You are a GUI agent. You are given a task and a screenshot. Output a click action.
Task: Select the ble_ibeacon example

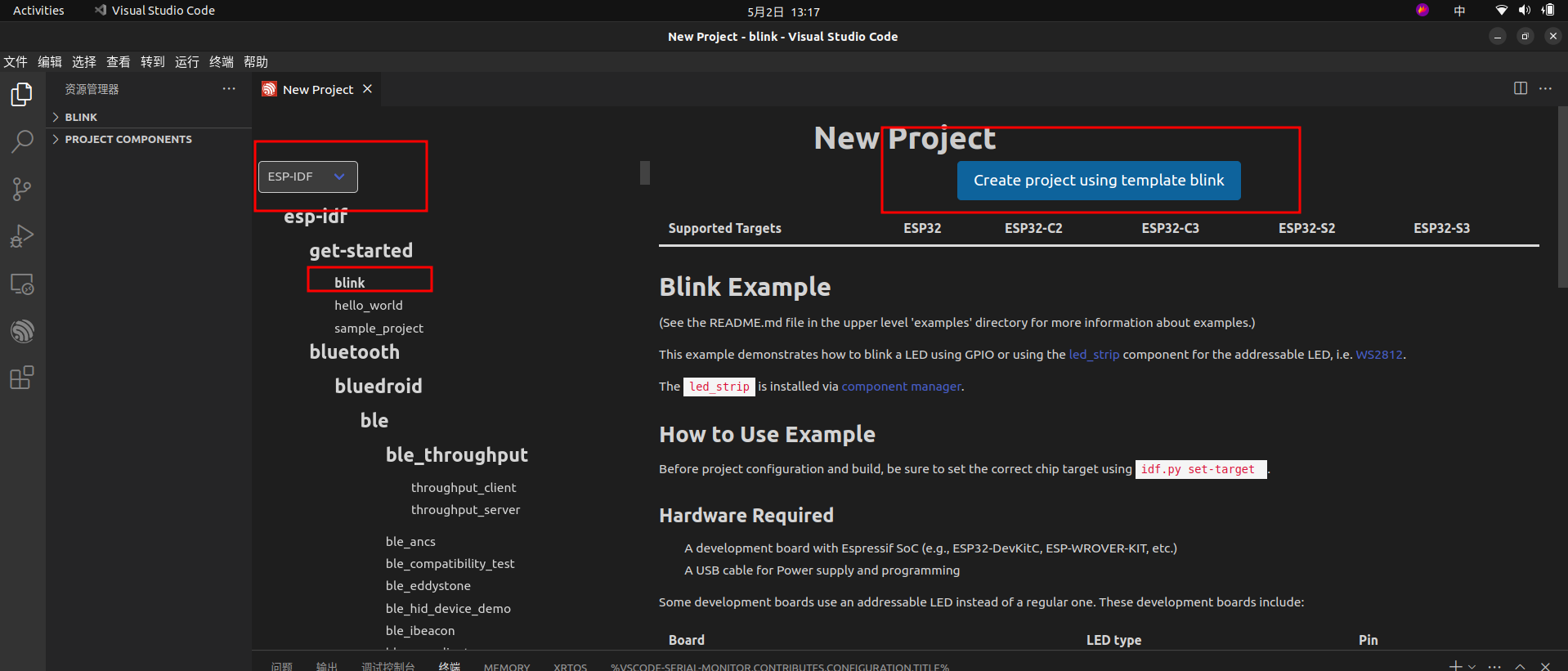420,630
